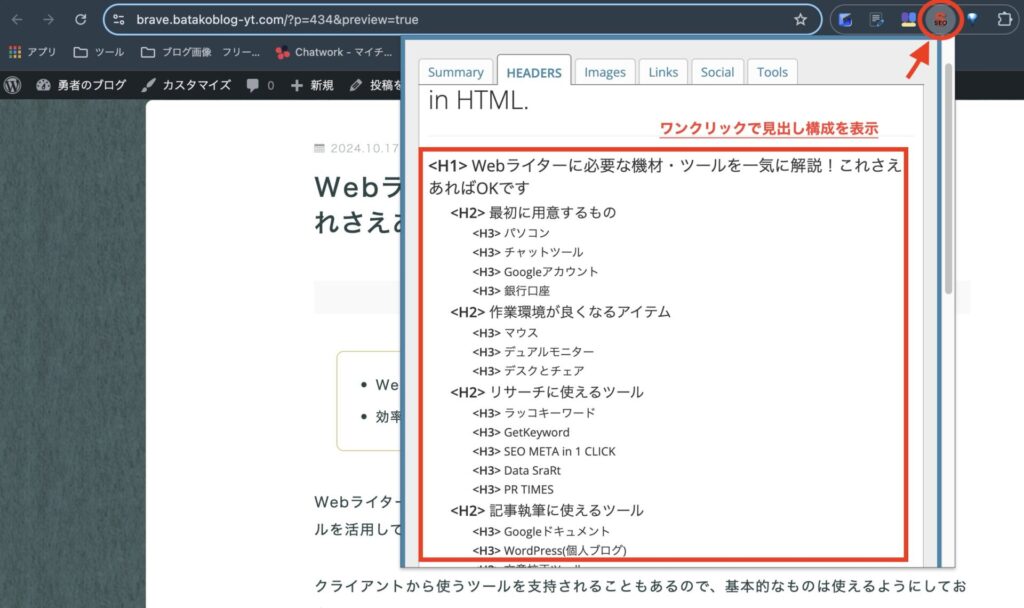Click the red SEO extension icon
This screenshot has height=608, width=1024.
[940, 20]
